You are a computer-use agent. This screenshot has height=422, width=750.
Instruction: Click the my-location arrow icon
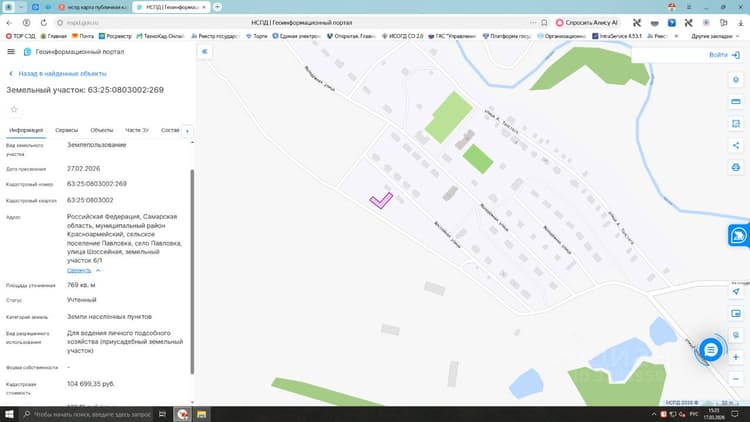[x=736, y=291]
